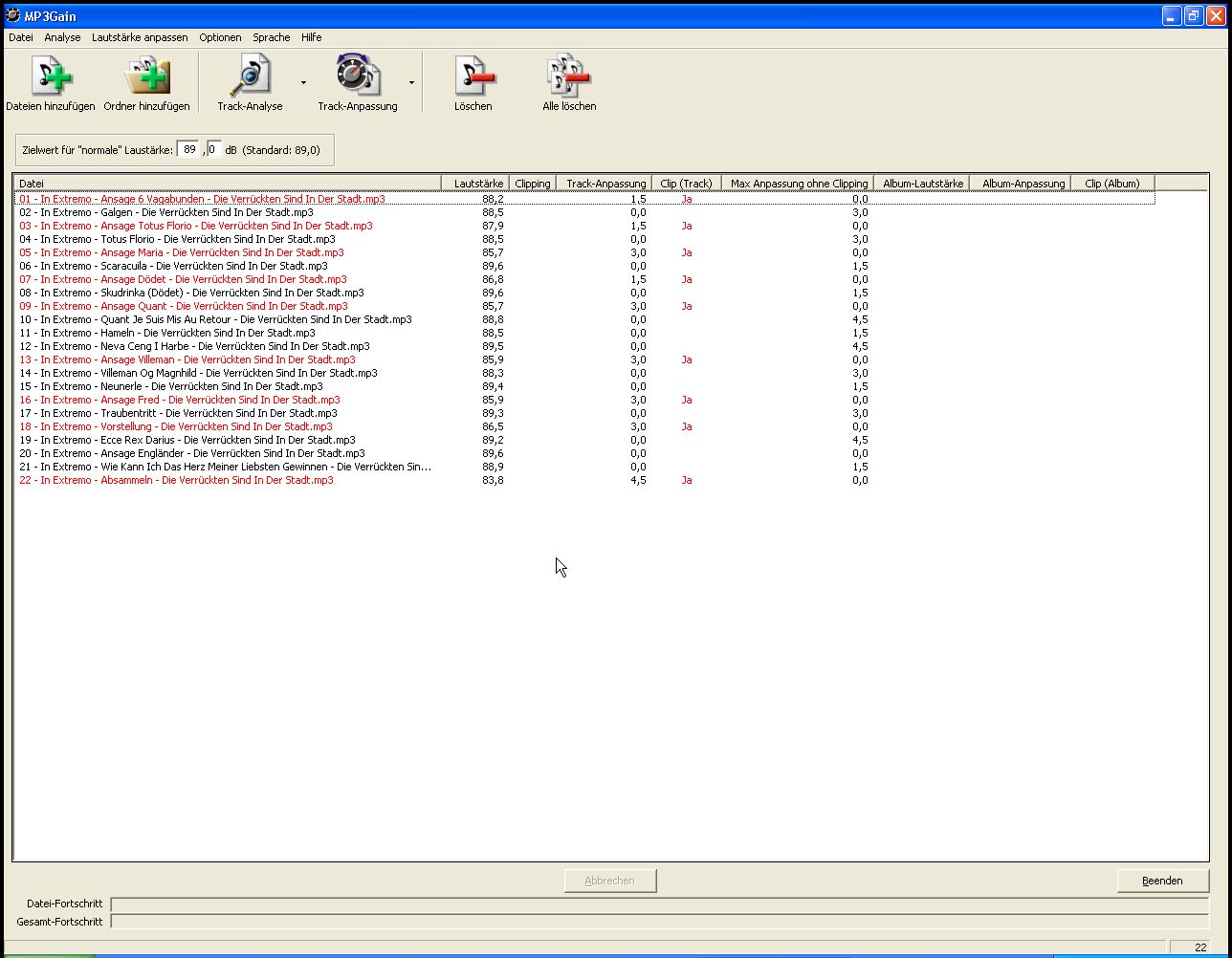
Task: Click the target volume field showing 89
Action: [x=189, y=149]
